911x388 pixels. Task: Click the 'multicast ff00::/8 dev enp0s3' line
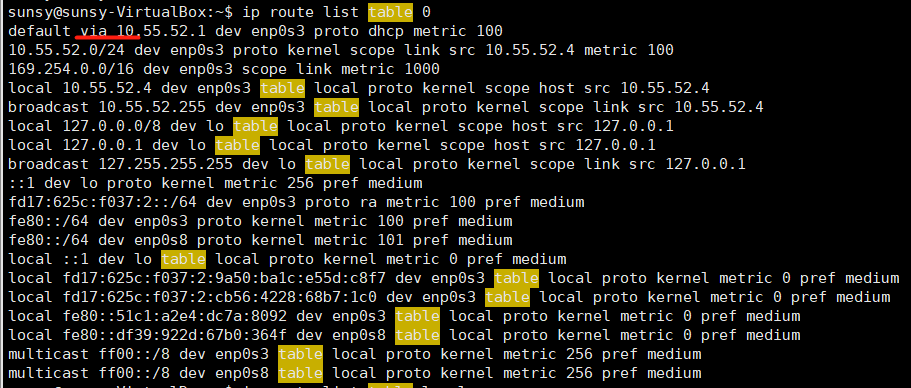click(355, 354)
